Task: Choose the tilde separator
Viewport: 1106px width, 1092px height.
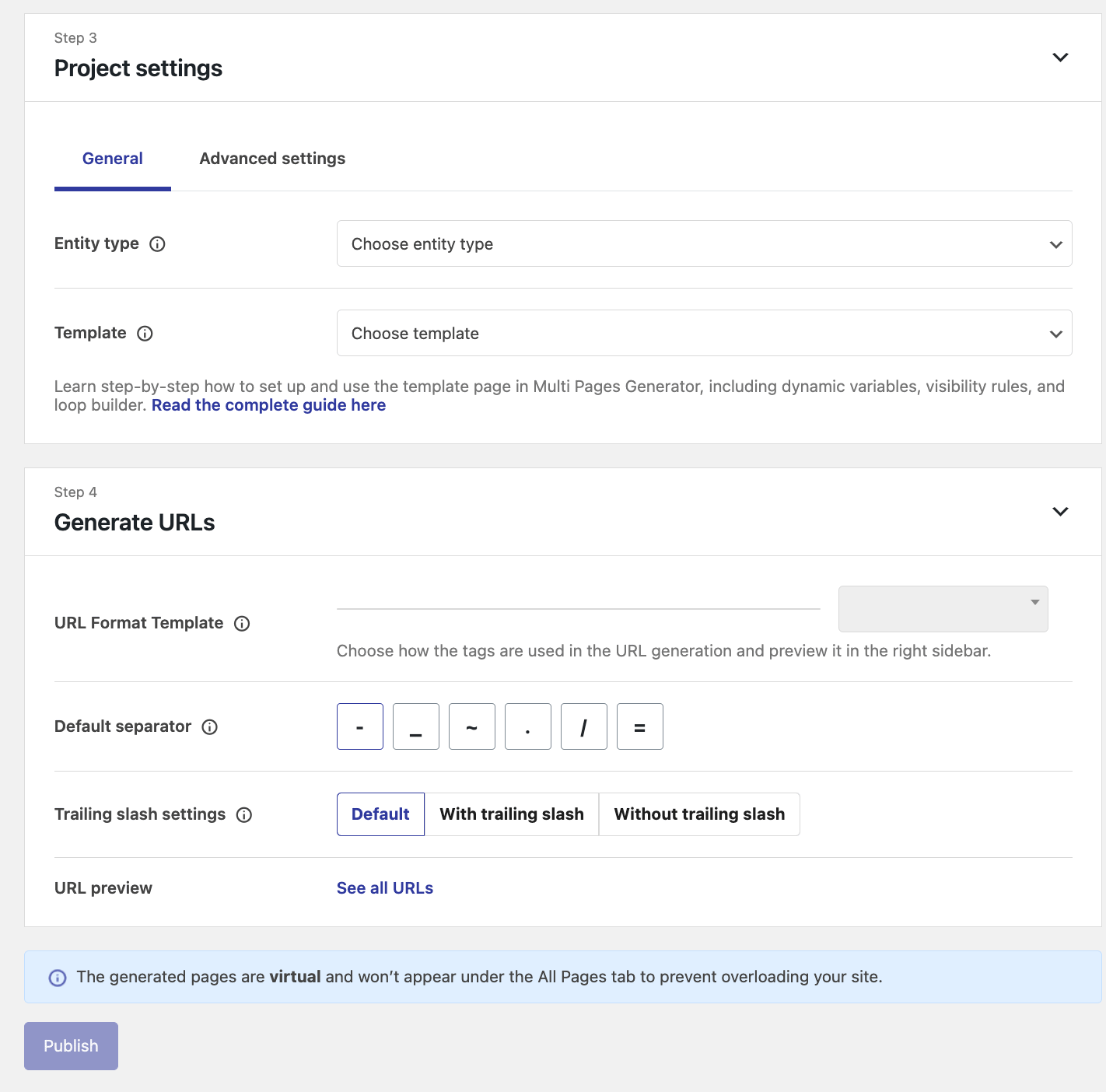Action: point(472,726)
